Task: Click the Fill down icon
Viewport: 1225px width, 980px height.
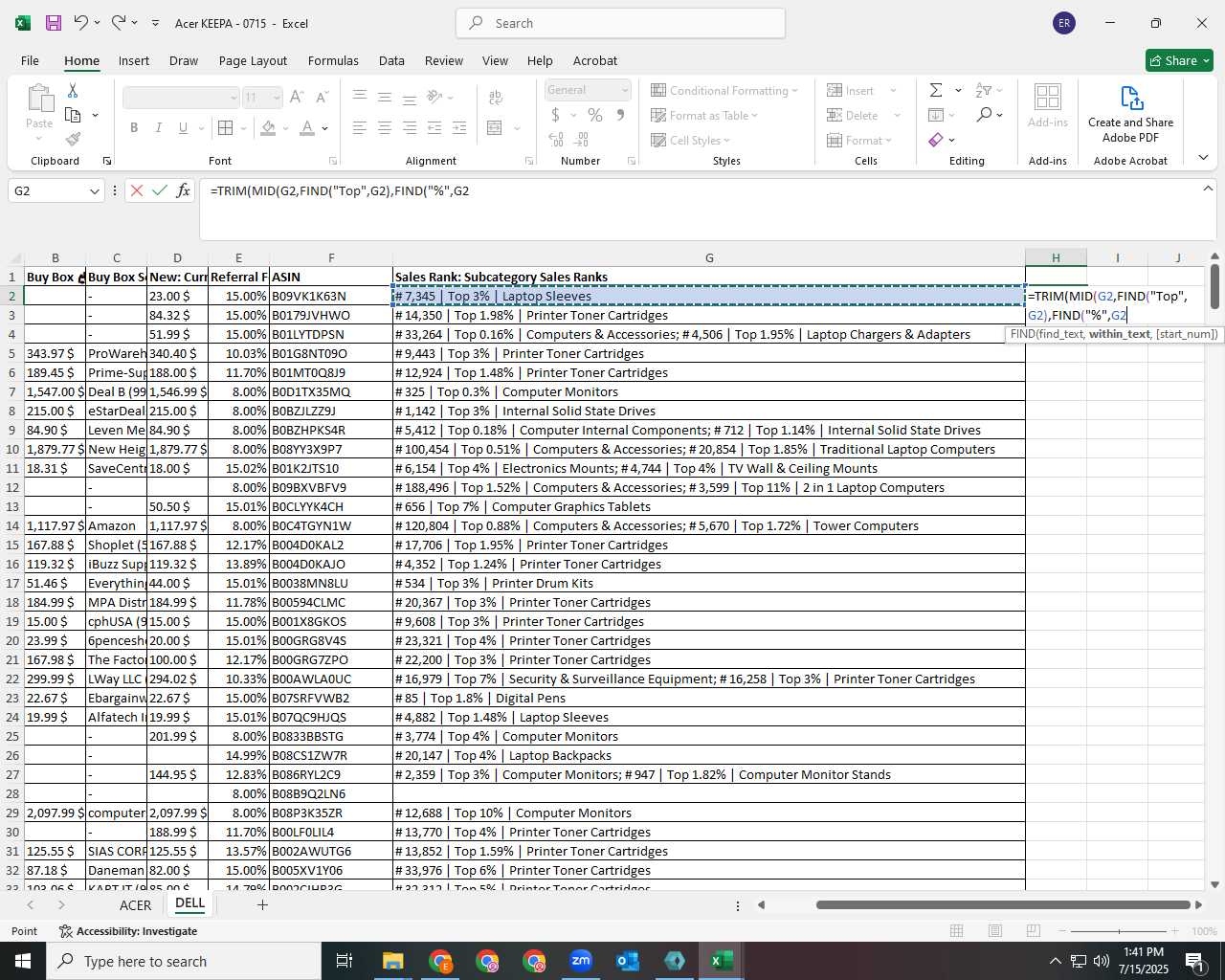Action: point(935,115)
